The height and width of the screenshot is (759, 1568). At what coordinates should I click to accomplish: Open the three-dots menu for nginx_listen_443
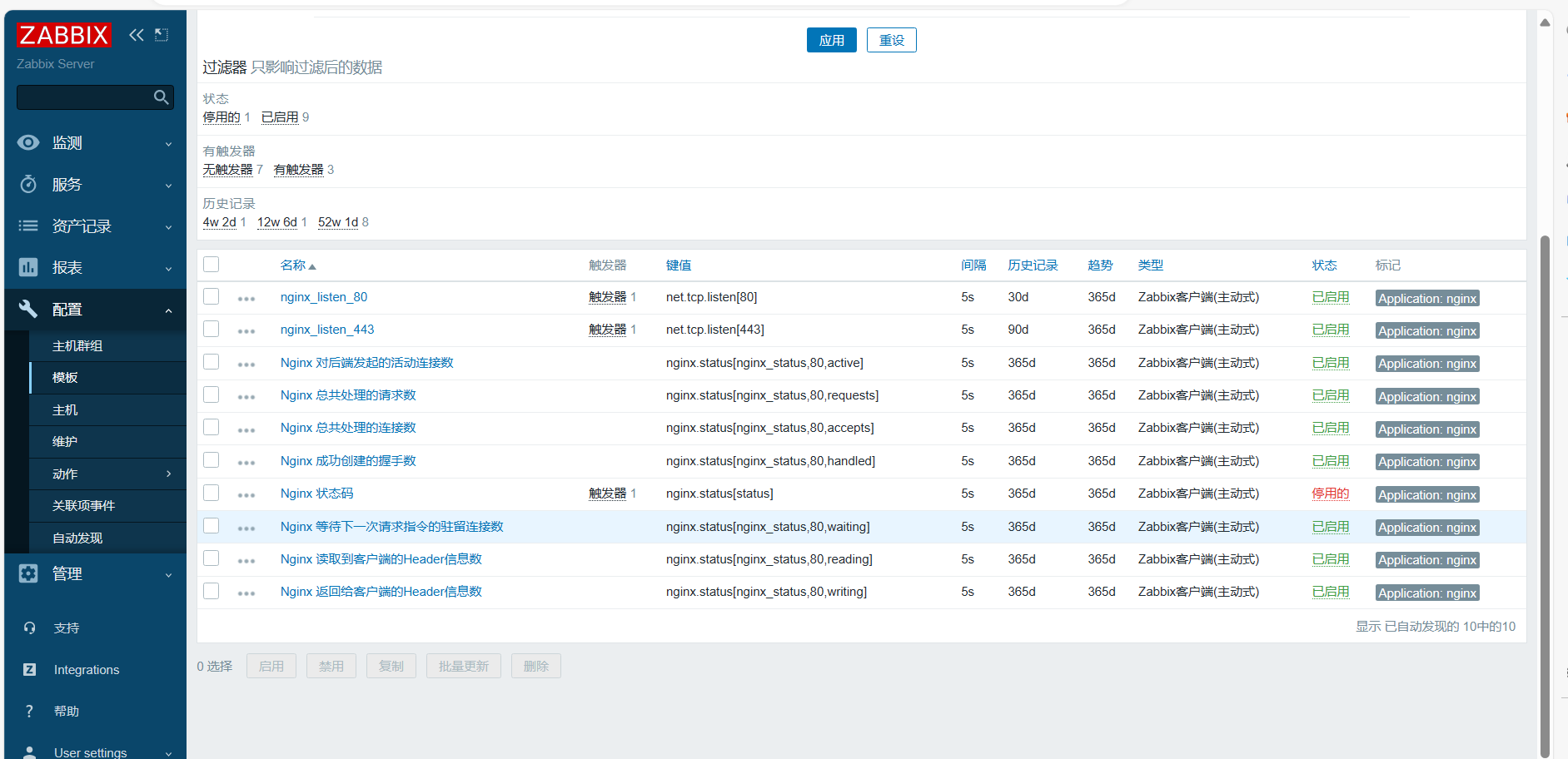coord(246,330)
